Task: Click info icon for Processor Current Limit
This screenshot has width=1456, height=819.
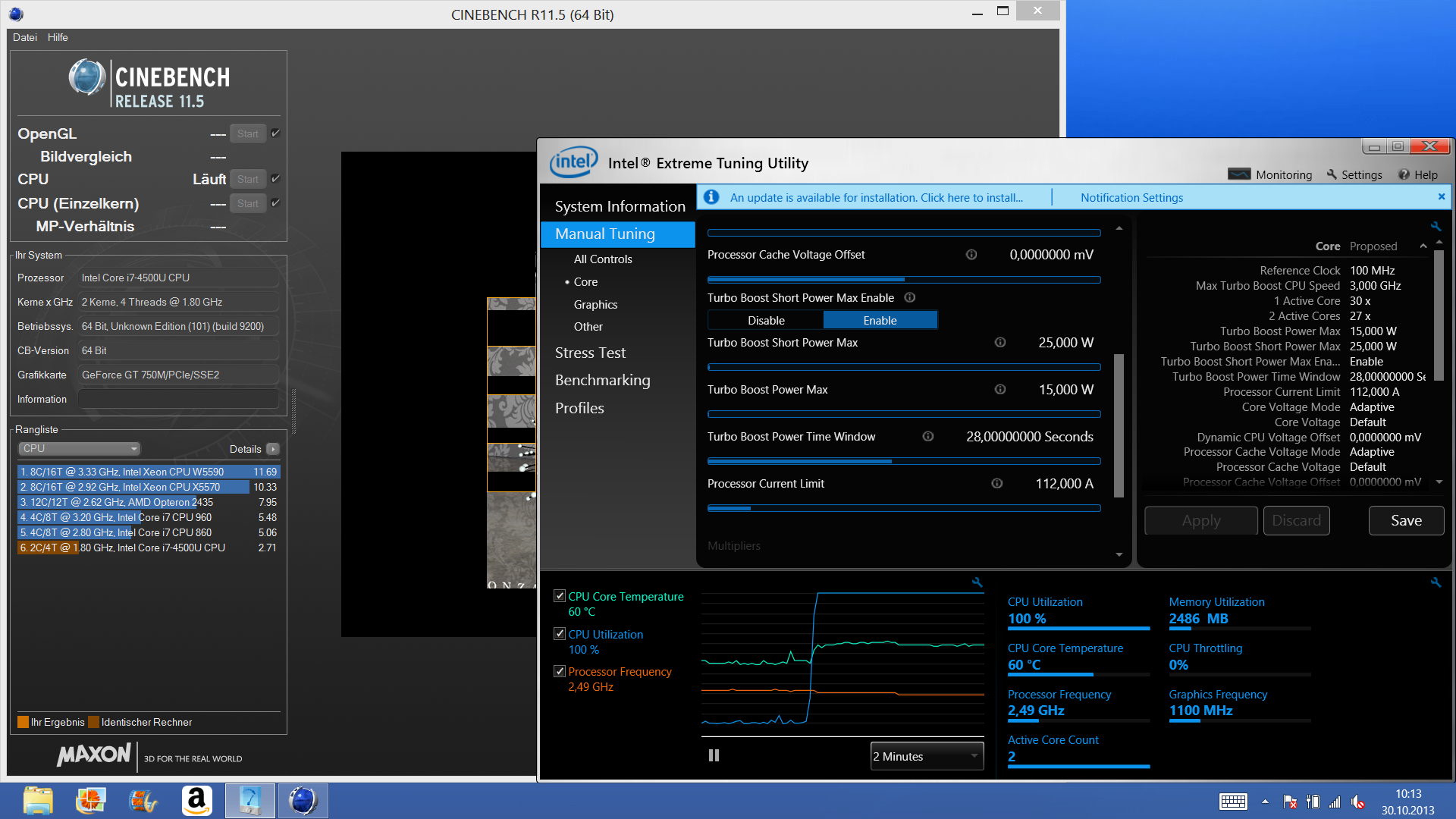Action: [x=997, y=484]
